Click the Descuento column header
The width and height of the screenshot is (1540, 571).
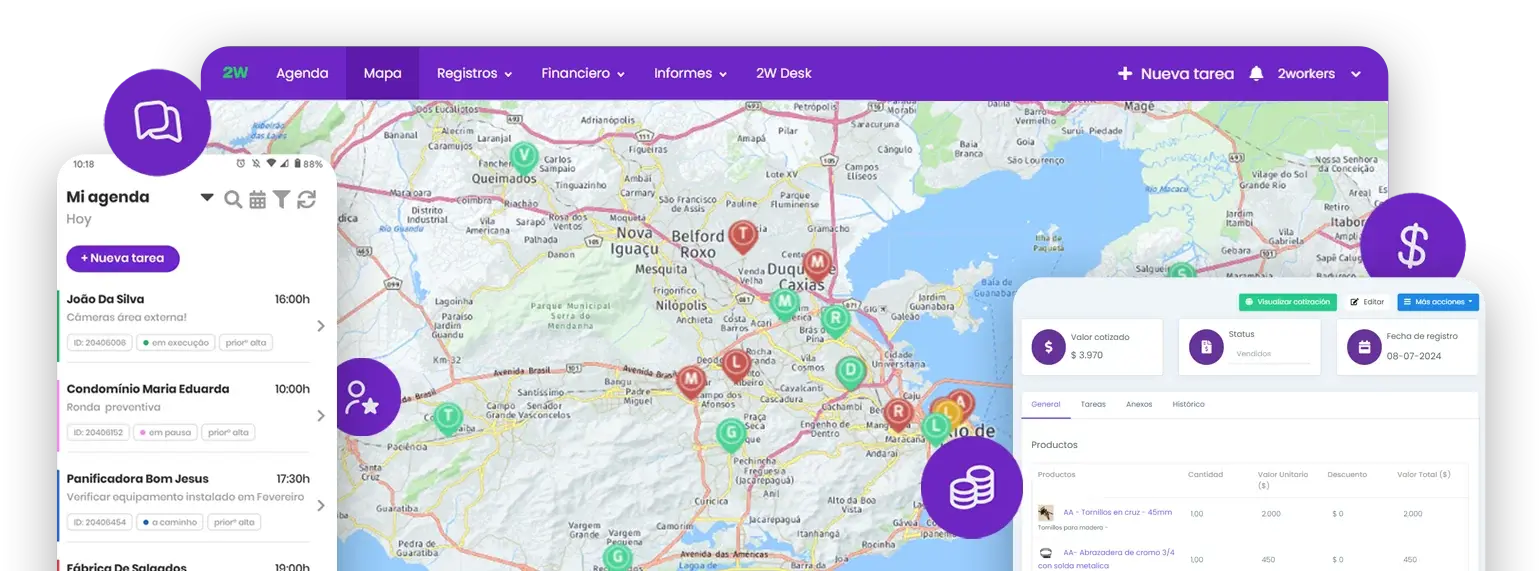[1346, 474]
